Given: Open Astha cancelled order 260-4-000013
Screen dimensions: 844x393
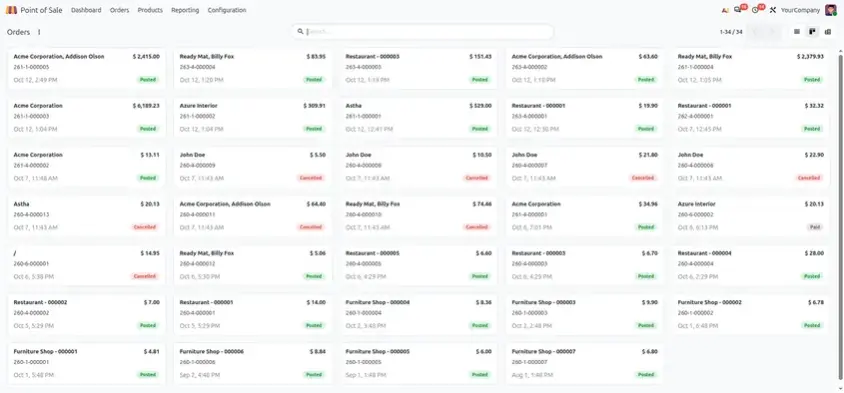Looking at the screenshot, I should click(x=87, y=216).
